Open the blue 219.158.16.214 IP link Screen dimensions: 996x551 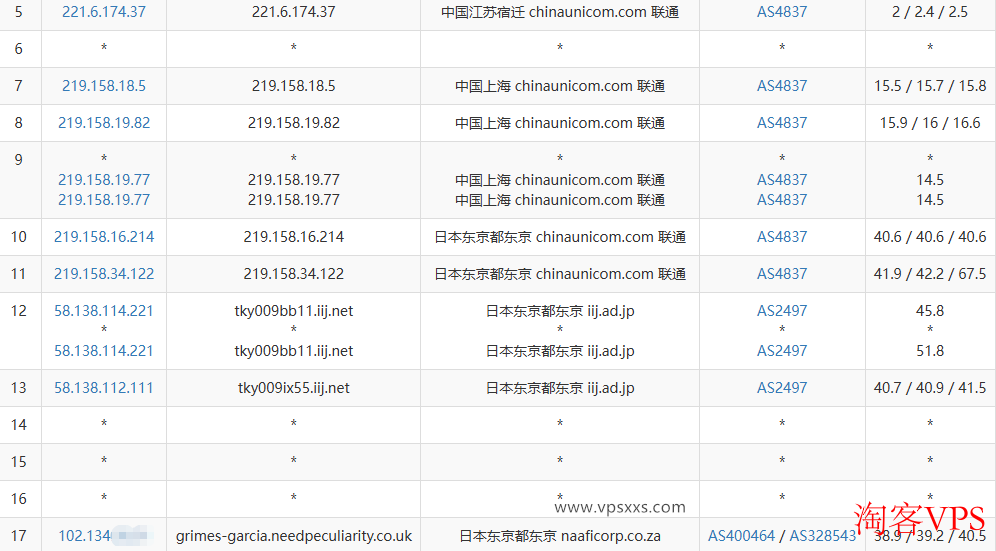[x=104, y=237]
